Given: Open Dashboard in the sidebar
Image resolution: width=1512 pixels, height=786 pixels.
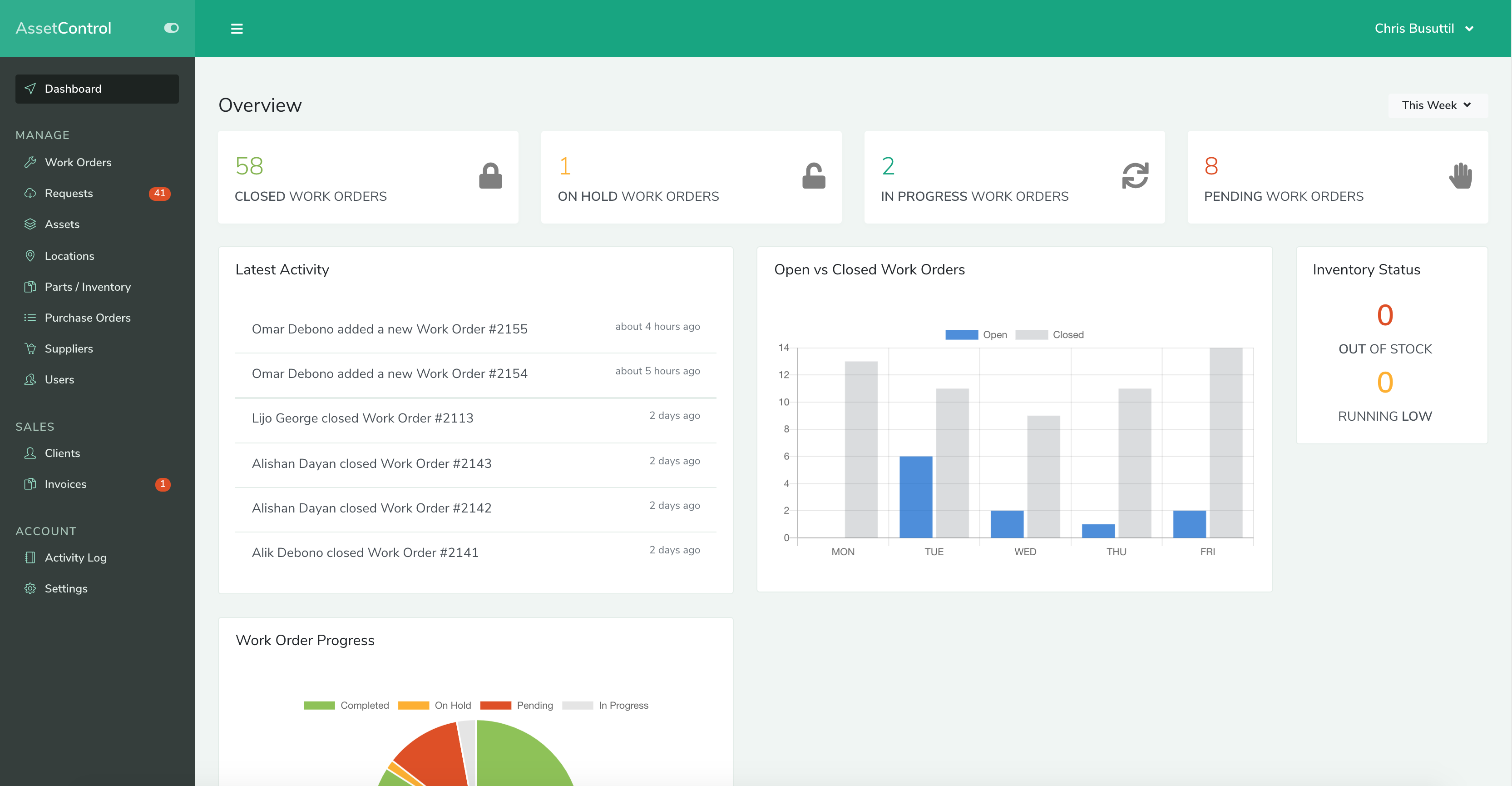Looking at the screenshot, I should point(97,89).
